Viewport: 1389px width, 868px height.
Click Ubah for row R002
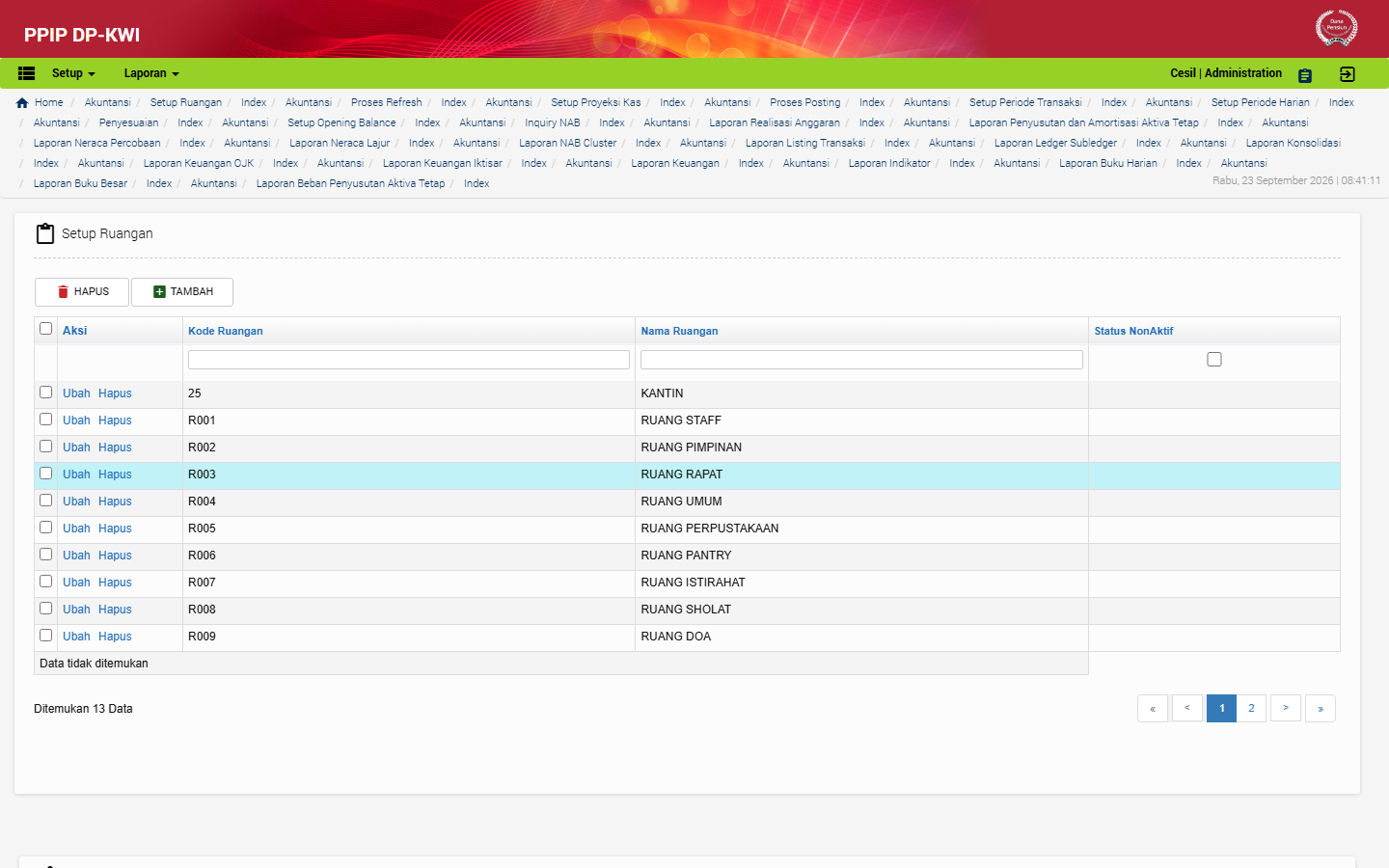[x=76, y=448]
